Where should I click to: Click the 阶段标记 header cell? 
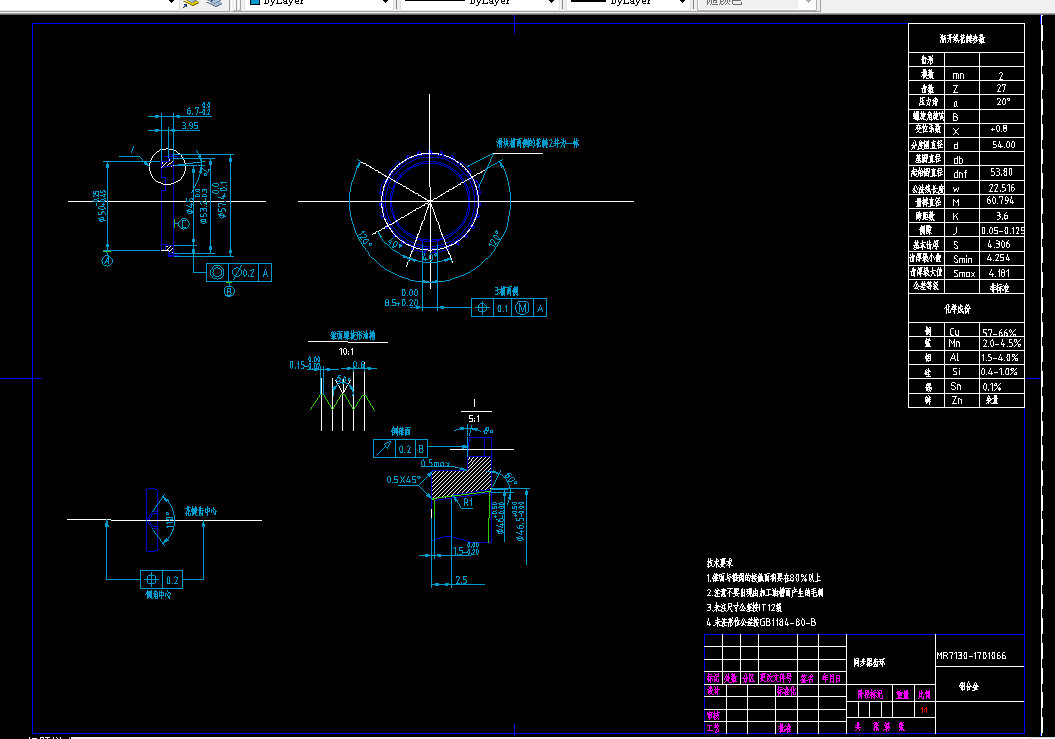pyautogui.click(x=869, y=694)
